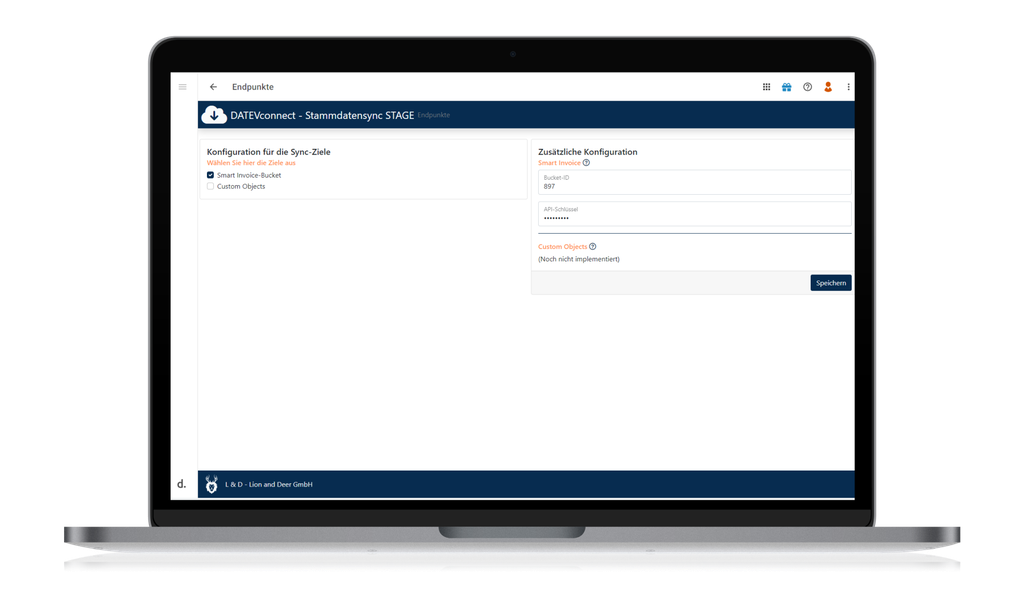1024x589 pixels.
Task: Open the help question mark in top bar
Action: pyautogui.click(x=808, y=87)
